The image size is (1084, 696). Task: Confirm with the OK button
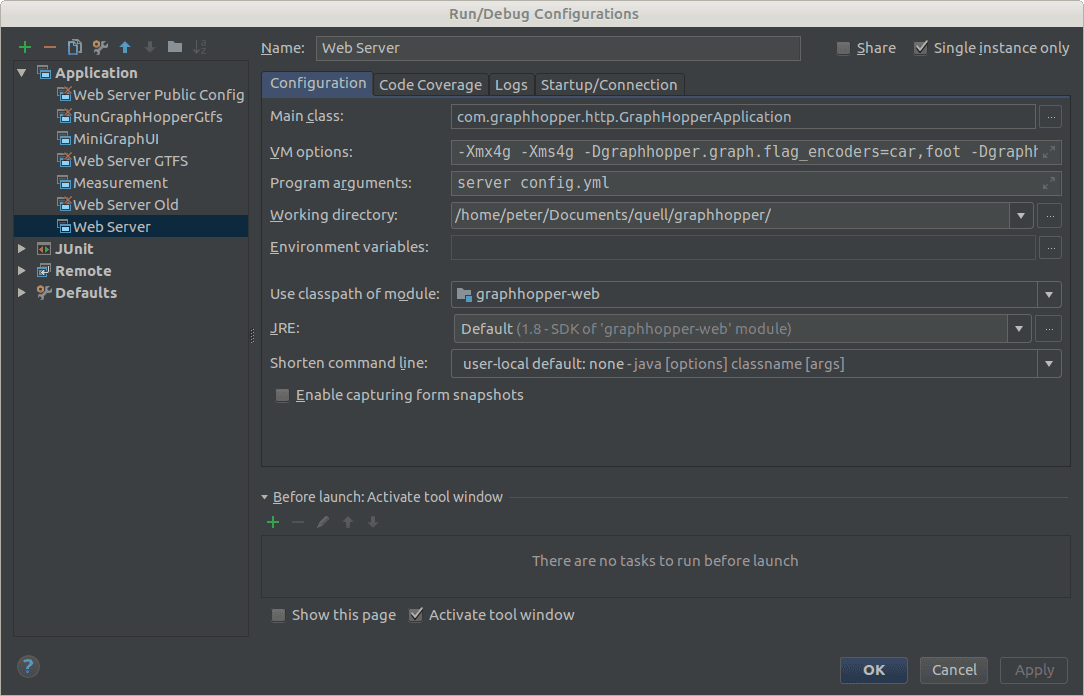click(x=874, y=670)
